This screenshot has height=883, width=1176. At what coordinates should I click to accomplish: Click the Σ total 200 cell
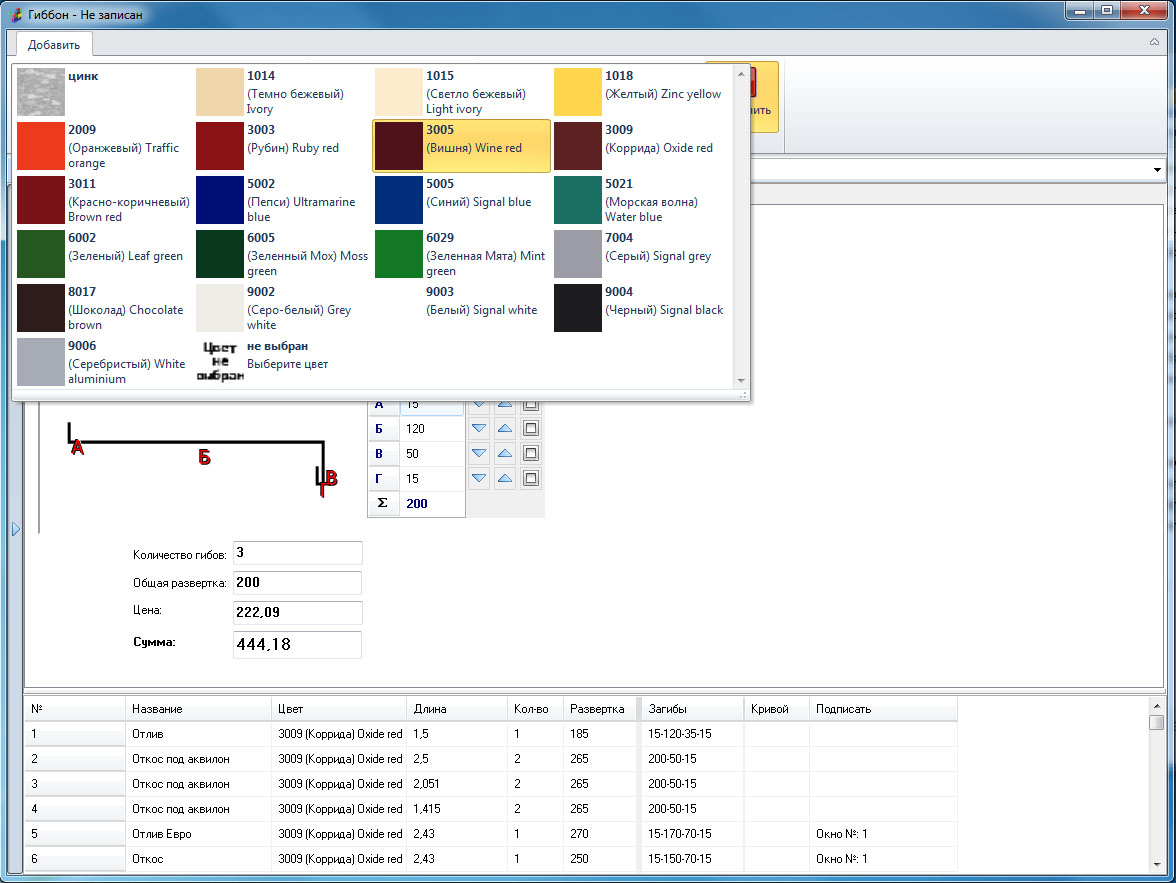pyautogui.click(x=432, y=503)
